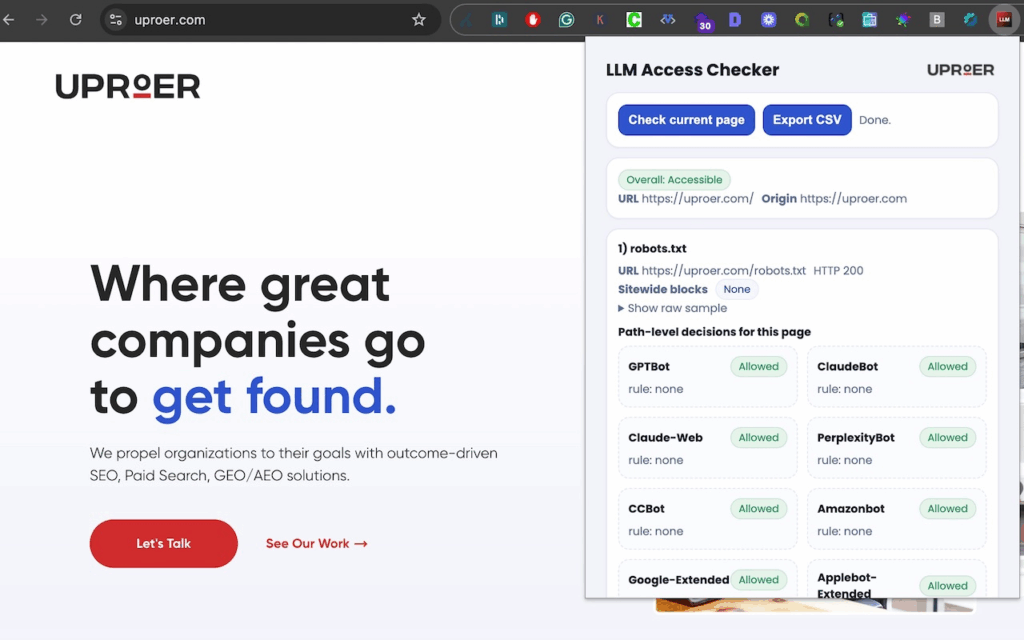Click the Let's Talk button

click(164, 543)
